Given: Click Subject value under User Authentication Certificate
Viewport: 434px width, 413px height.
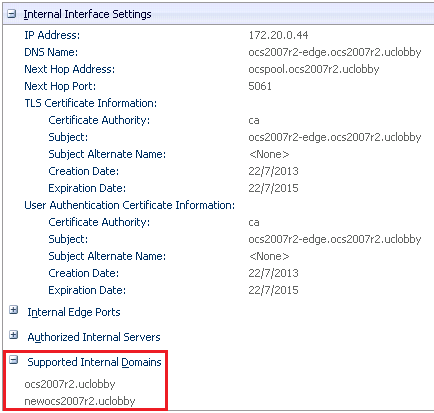Looking at the screenshot, I should click(x=335, y=239).
